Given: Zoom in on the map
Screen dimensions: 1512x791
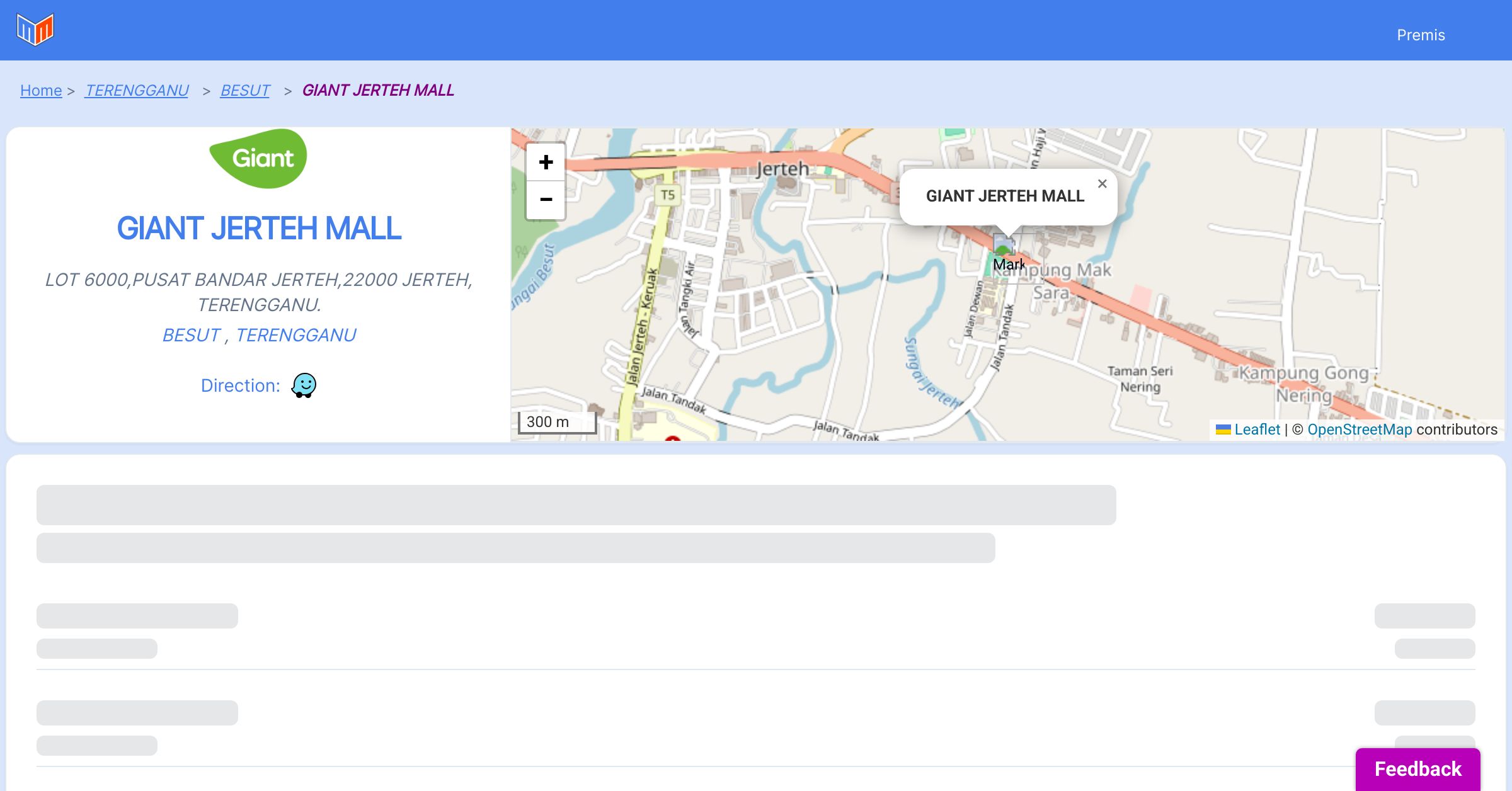Looking at the screenshot, I should pos(546,162).
